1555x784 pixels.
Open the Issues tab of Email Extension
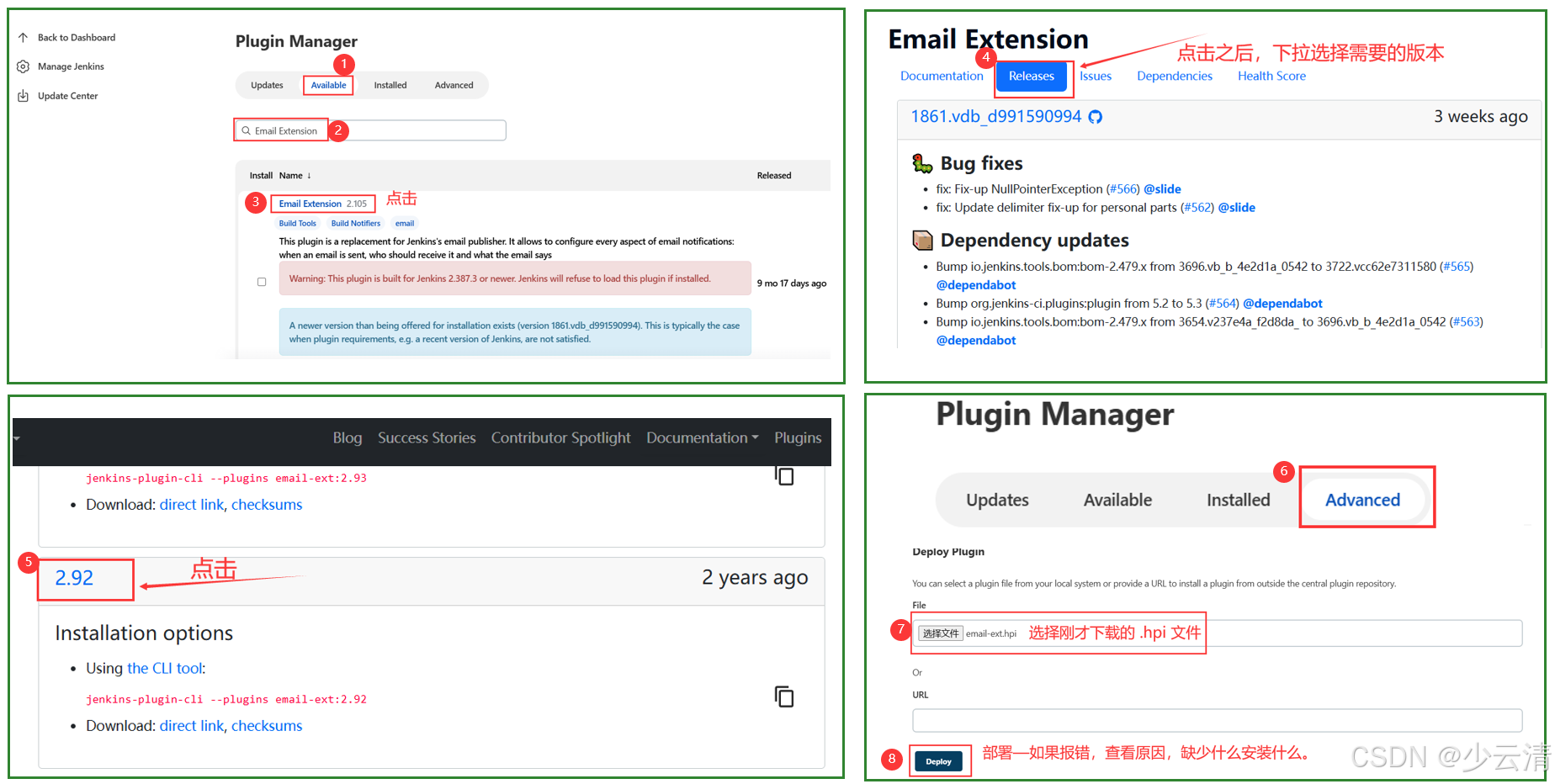tap(1096, 76)
